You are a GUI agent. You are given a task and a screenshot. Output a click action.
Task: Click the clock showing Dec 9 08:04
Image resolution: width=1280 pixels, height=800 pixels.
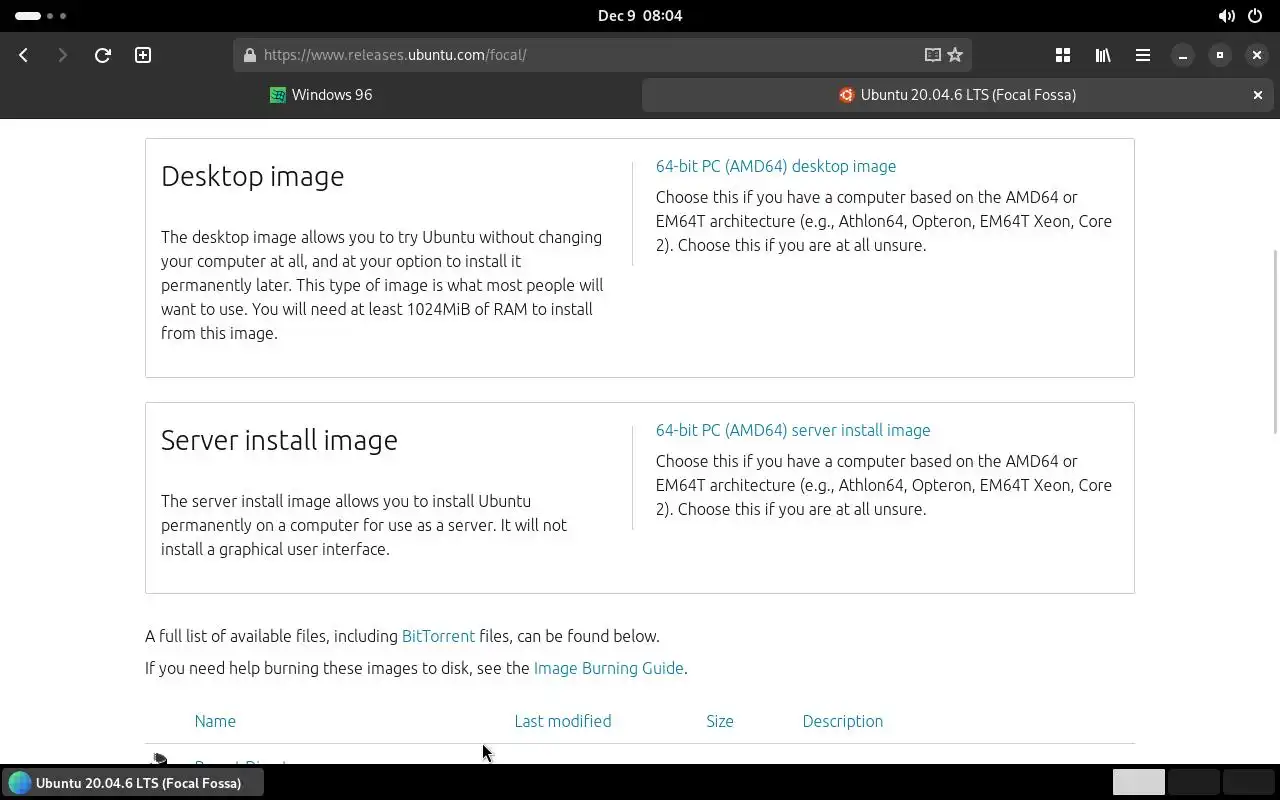[x=640, y=16]
